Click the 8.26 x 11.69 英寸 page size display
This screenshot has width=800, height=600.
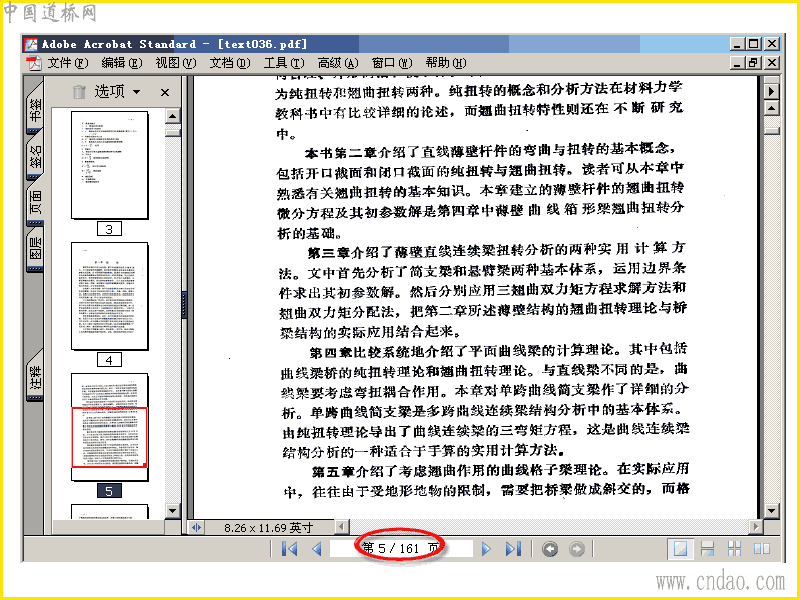[269, 528]
